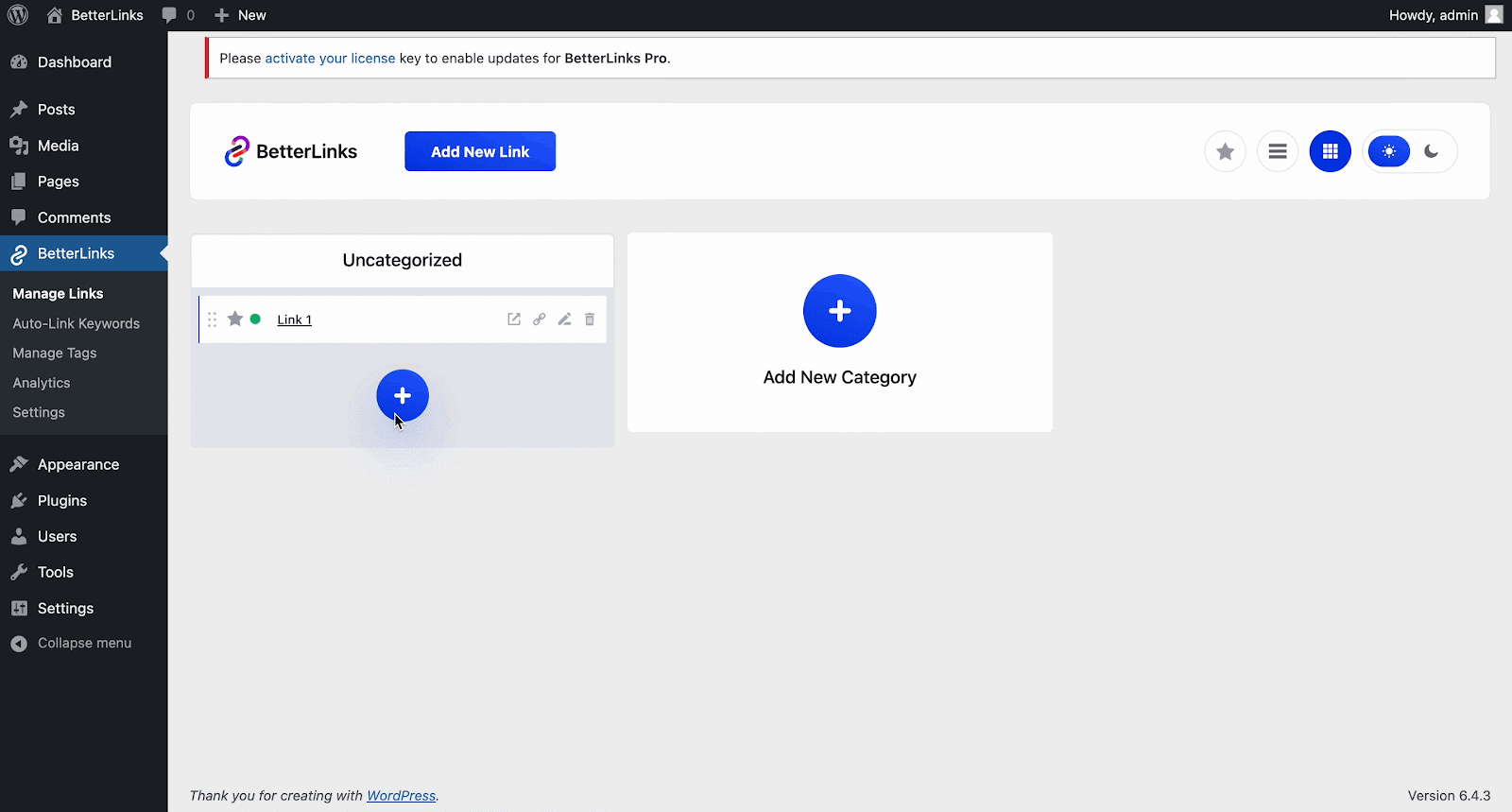
Task: Open the New content menu
Action: (240, 15)
